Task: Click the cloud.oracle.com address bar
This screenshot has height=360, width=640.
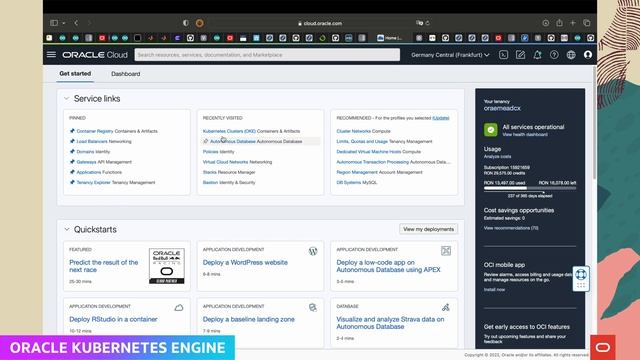Action: pyautogui.click(x=320, y=23)
